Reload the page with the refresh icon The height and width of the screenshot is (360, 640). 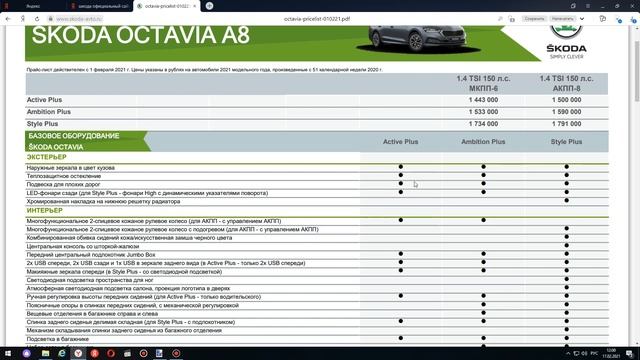[x=37, y=19]
